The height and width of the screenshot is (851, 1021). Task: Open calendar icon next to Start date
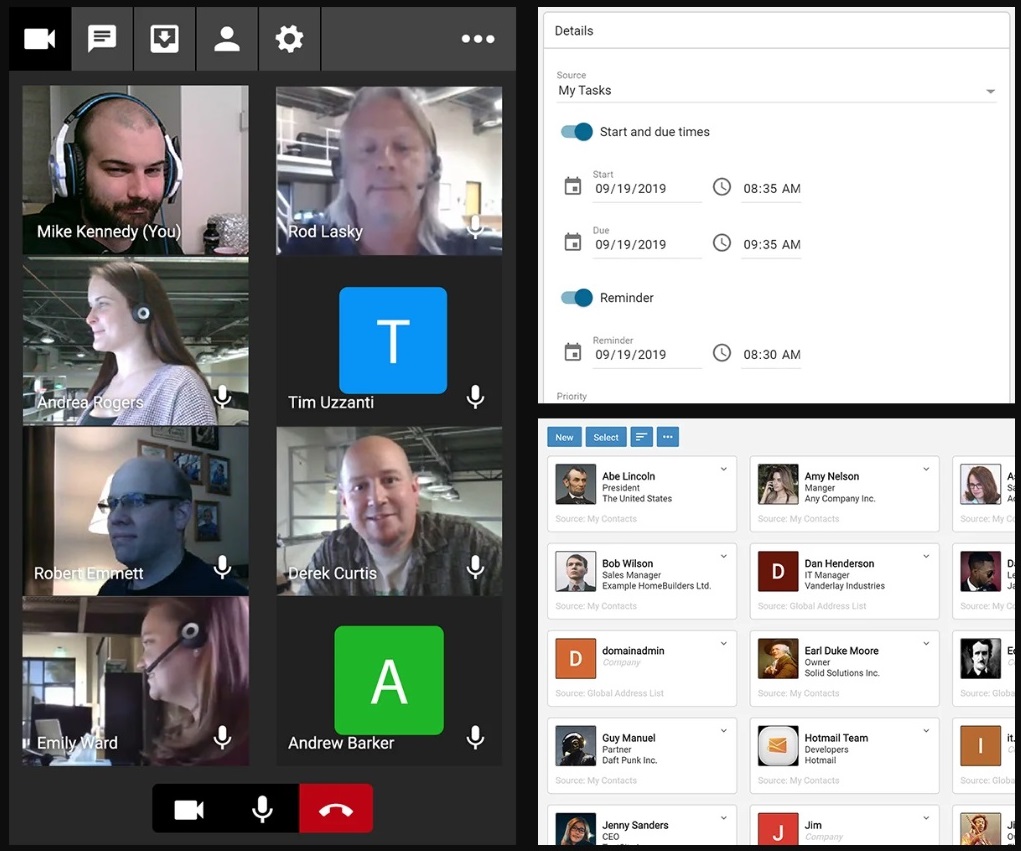point(573,187)
